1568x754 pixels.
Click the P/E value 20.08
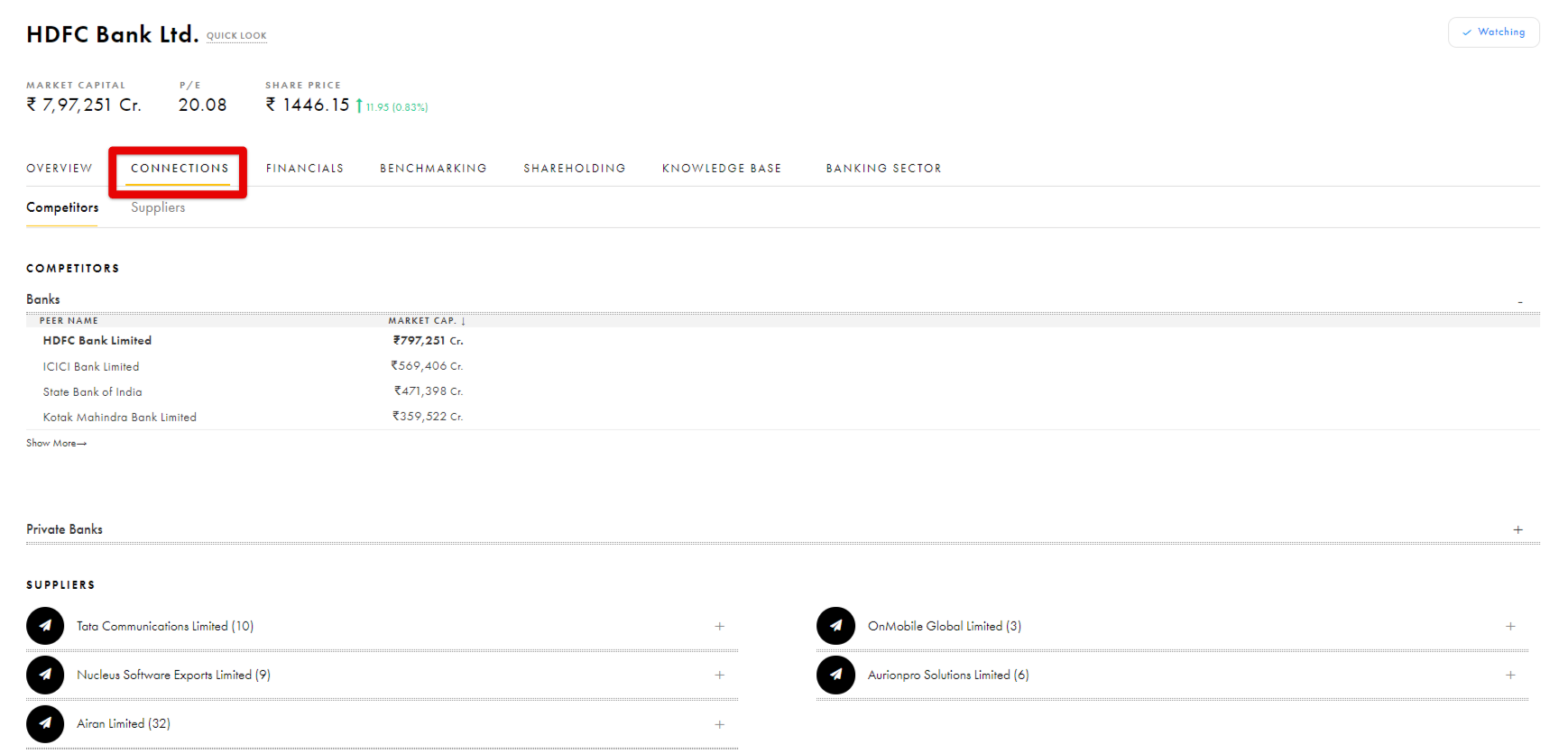pyautogui.click(x=202, y=105)
